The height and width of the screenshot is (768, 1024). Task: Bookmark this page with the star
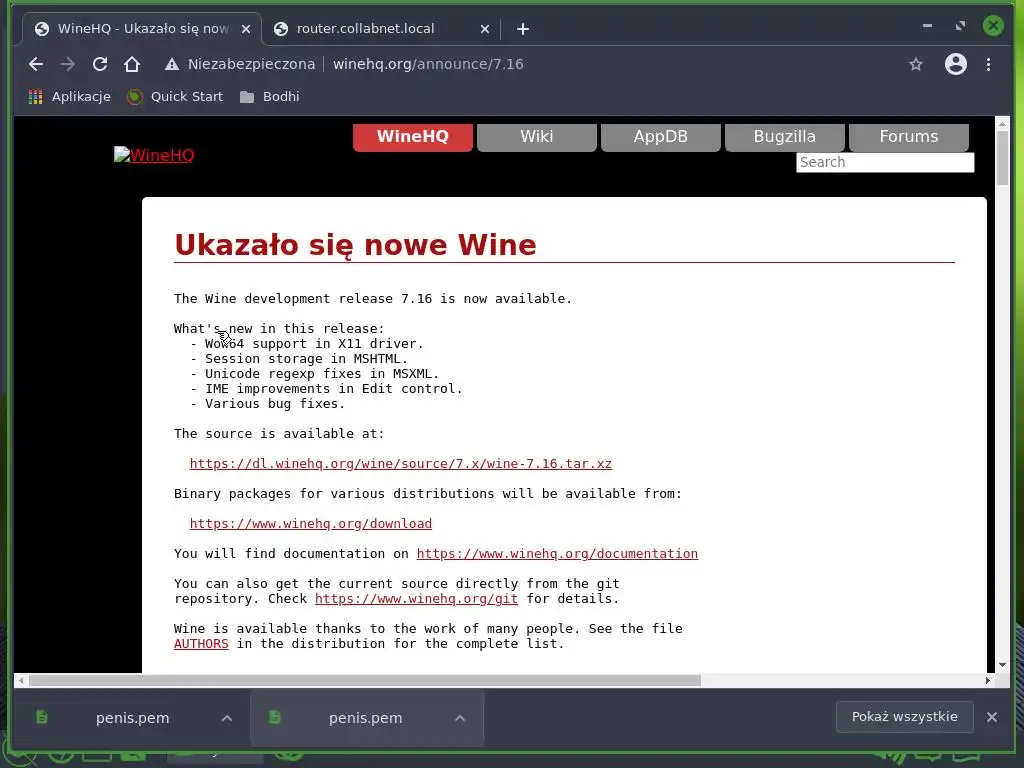(916, 64)
